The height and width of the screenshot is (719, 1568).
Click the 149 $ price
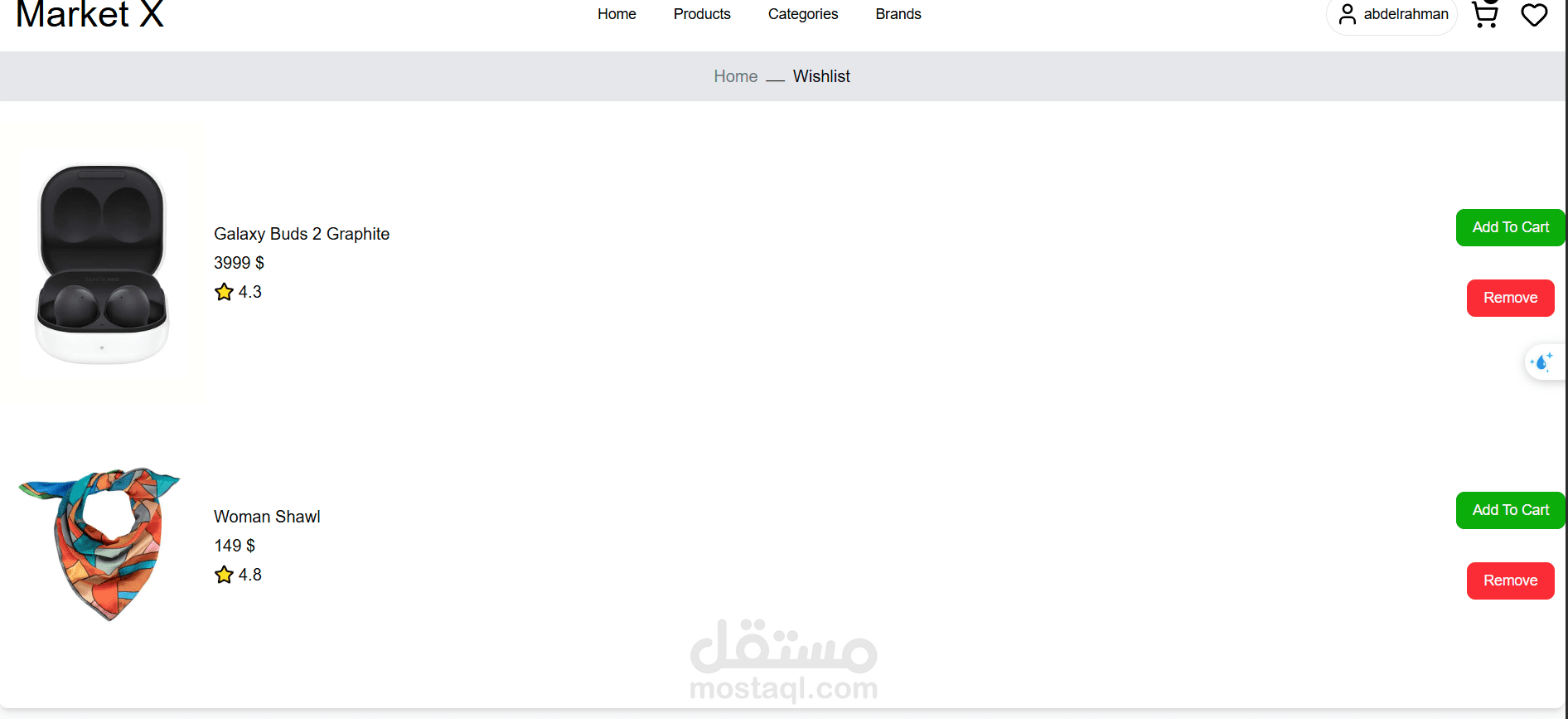235,546
